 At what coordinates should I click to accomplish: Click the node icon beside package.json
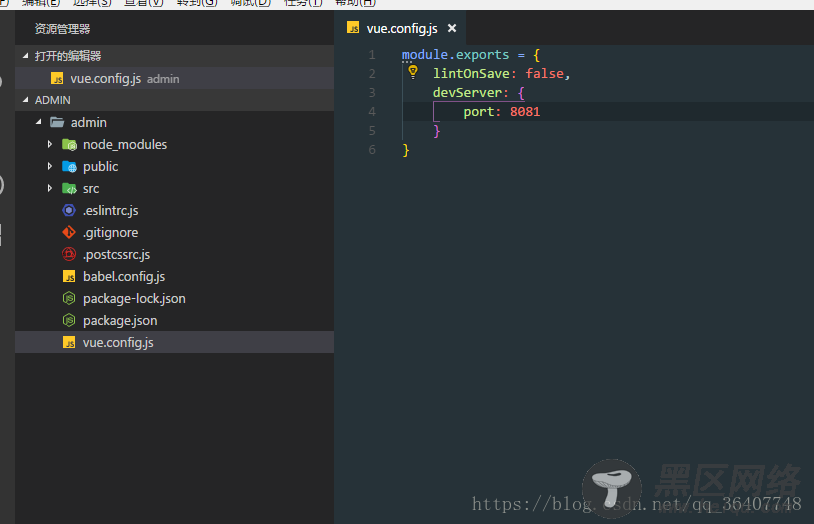[69, 320]
